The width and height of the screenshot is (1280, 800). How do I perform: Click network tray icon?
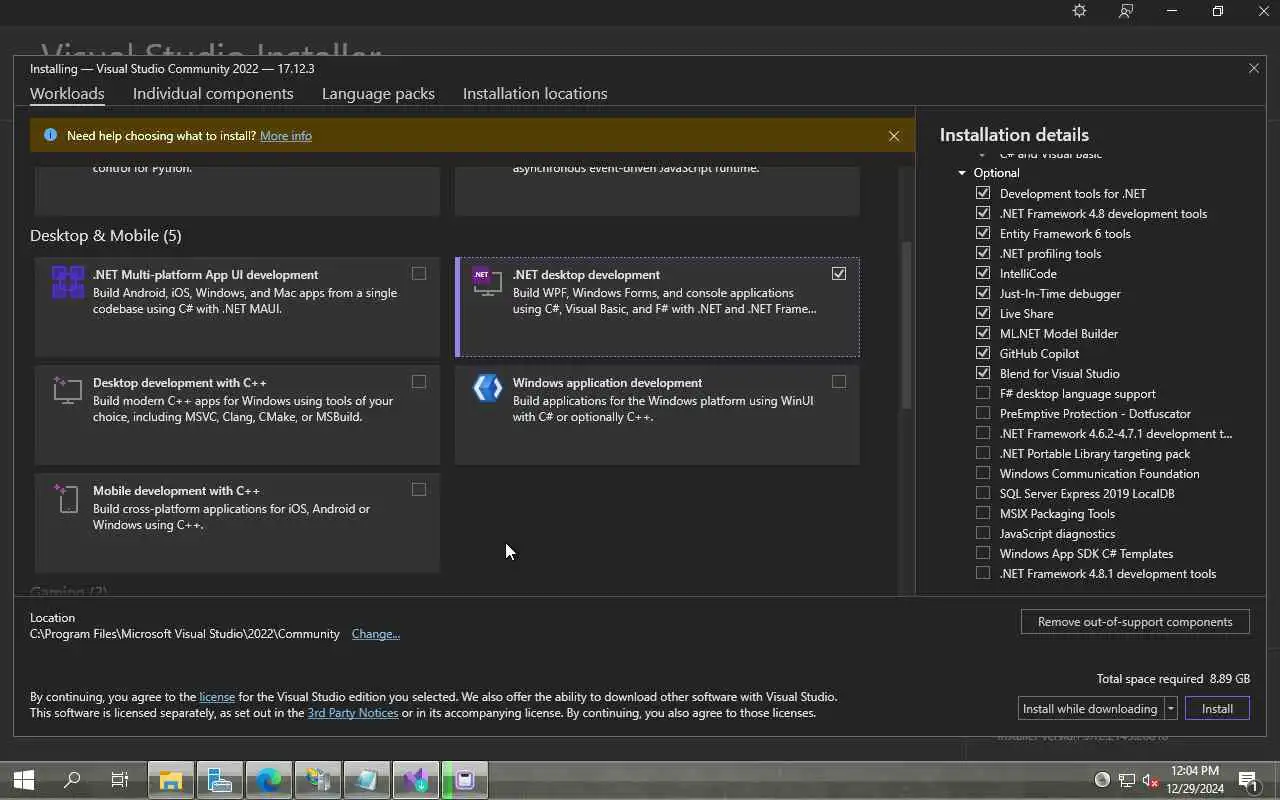pos(1126,780)
